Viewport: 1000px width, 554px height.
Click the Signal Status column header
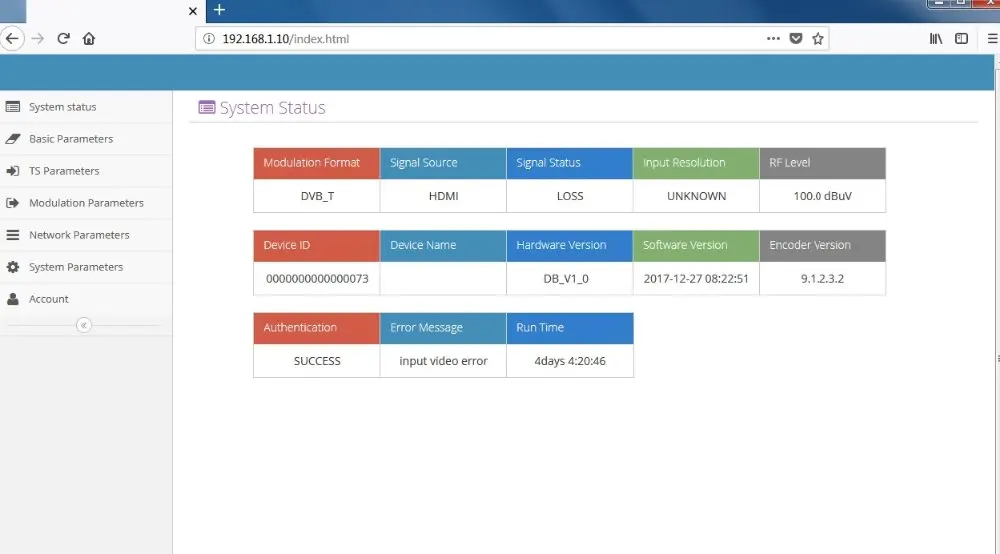570,163
